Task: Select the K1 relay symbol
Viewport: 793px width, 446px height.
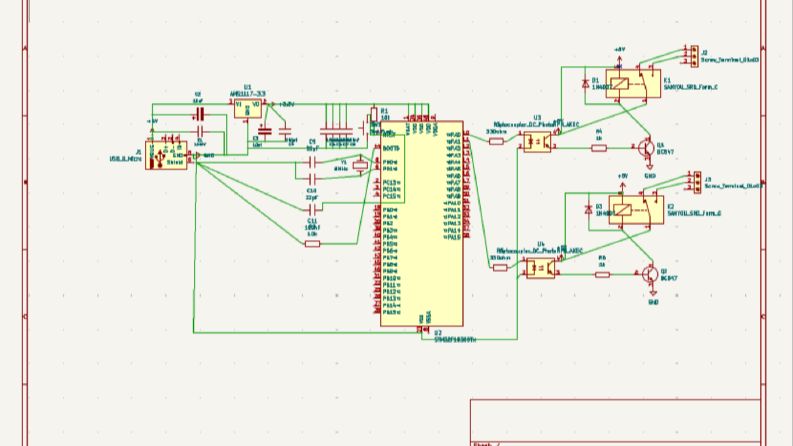Action: [633, 83]
